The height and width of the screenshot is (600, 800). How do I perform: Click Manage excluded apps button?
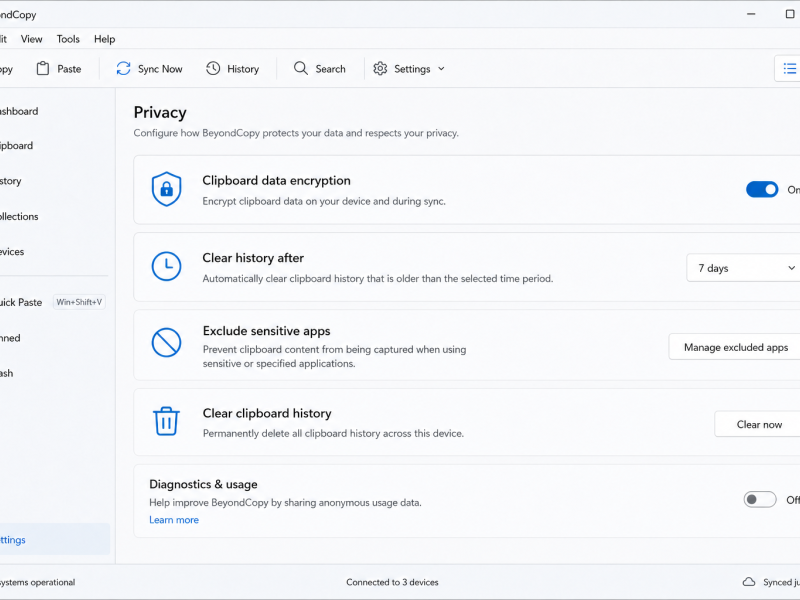(735, 347)
